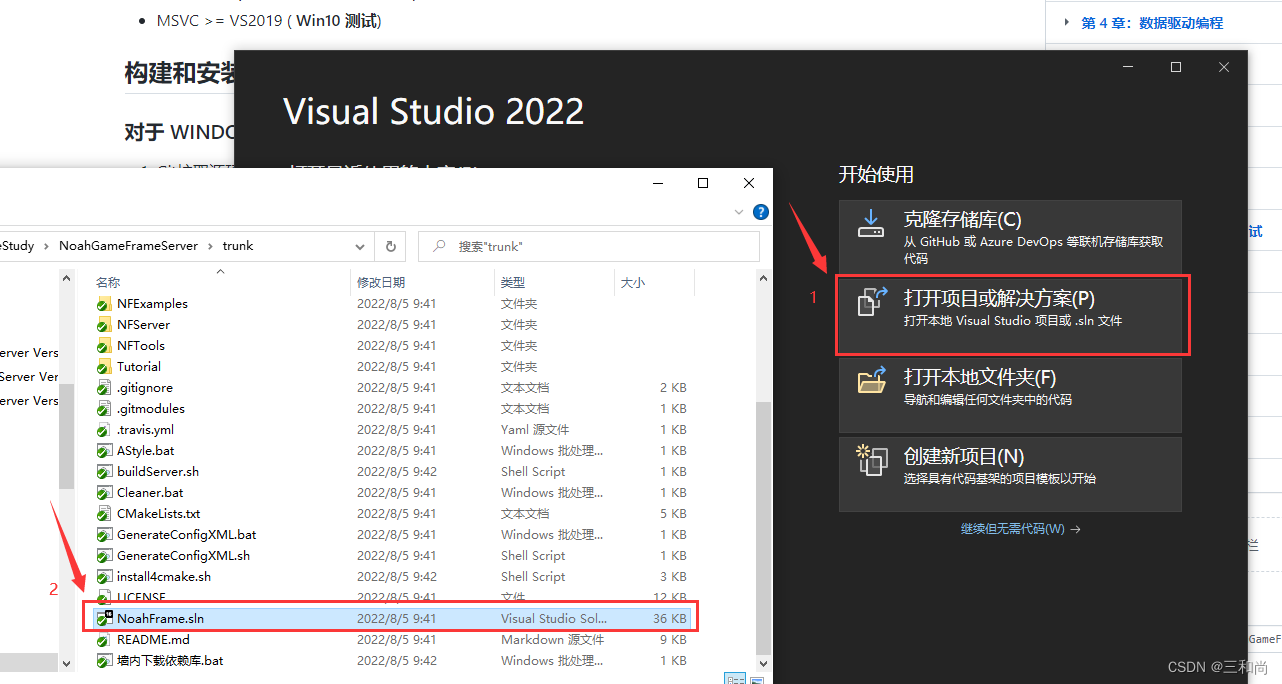Click the CMakeLists.txt file icon
The image size is (1282, 684).
(x=103, y=514)
